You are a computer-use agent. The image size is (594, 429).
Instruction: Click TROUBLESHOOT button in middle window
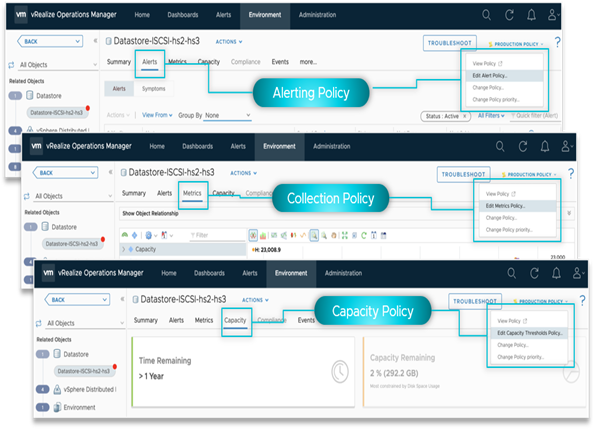(x=463, y=175)
